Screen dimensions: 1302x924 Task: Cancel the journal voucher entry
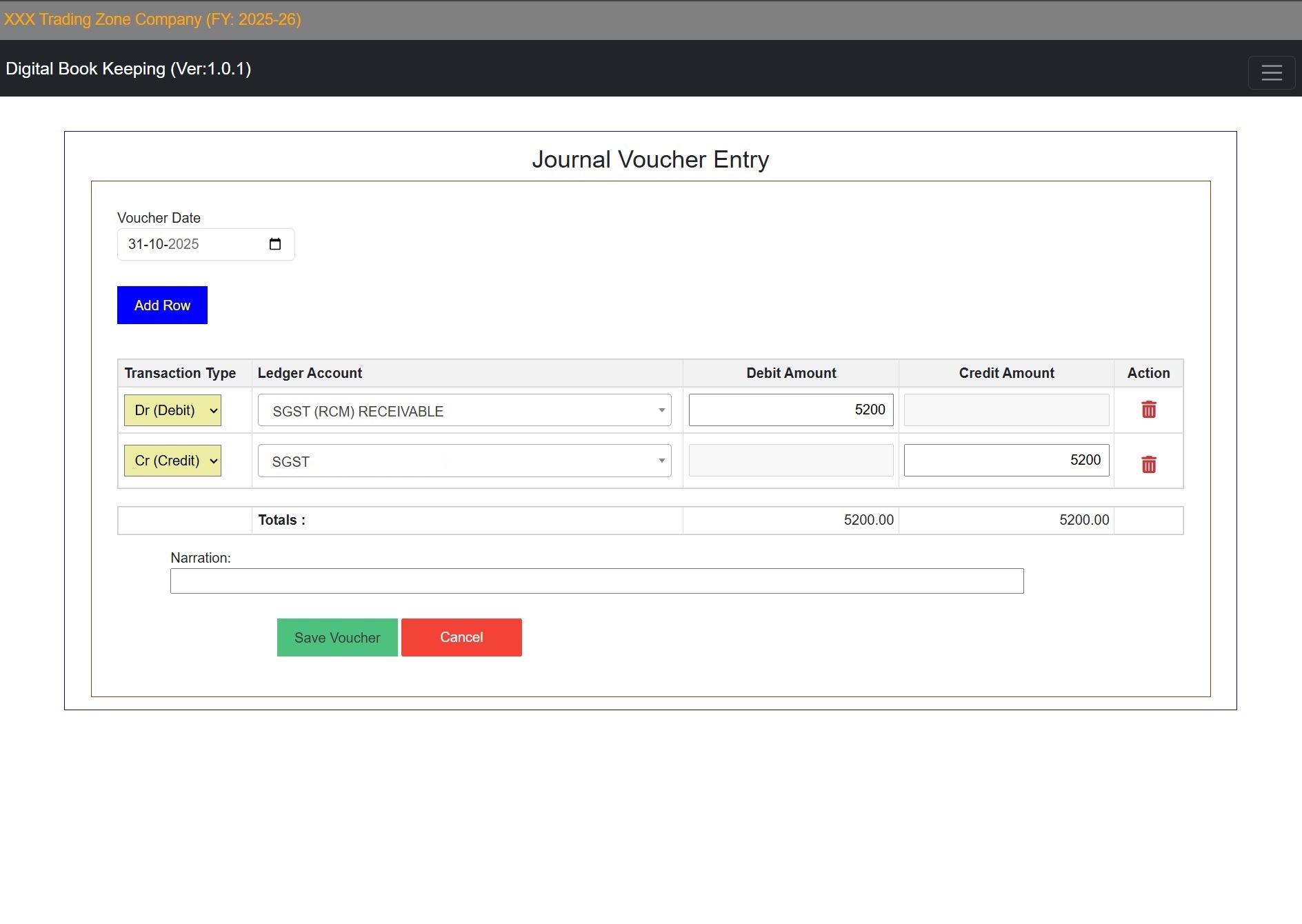click(x=461, y=638)
